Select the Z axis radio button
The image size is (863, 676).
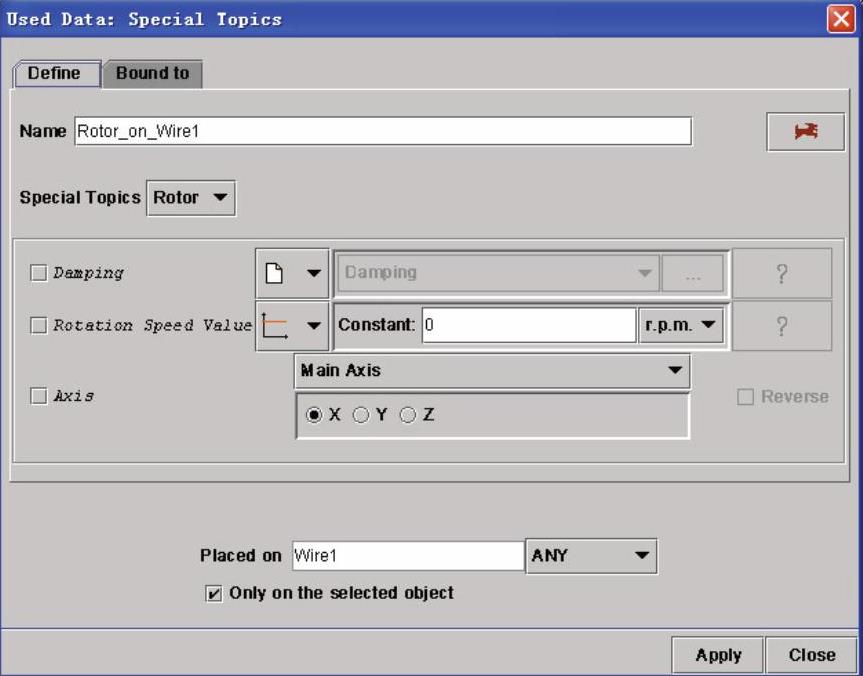(x=408, y=415)
